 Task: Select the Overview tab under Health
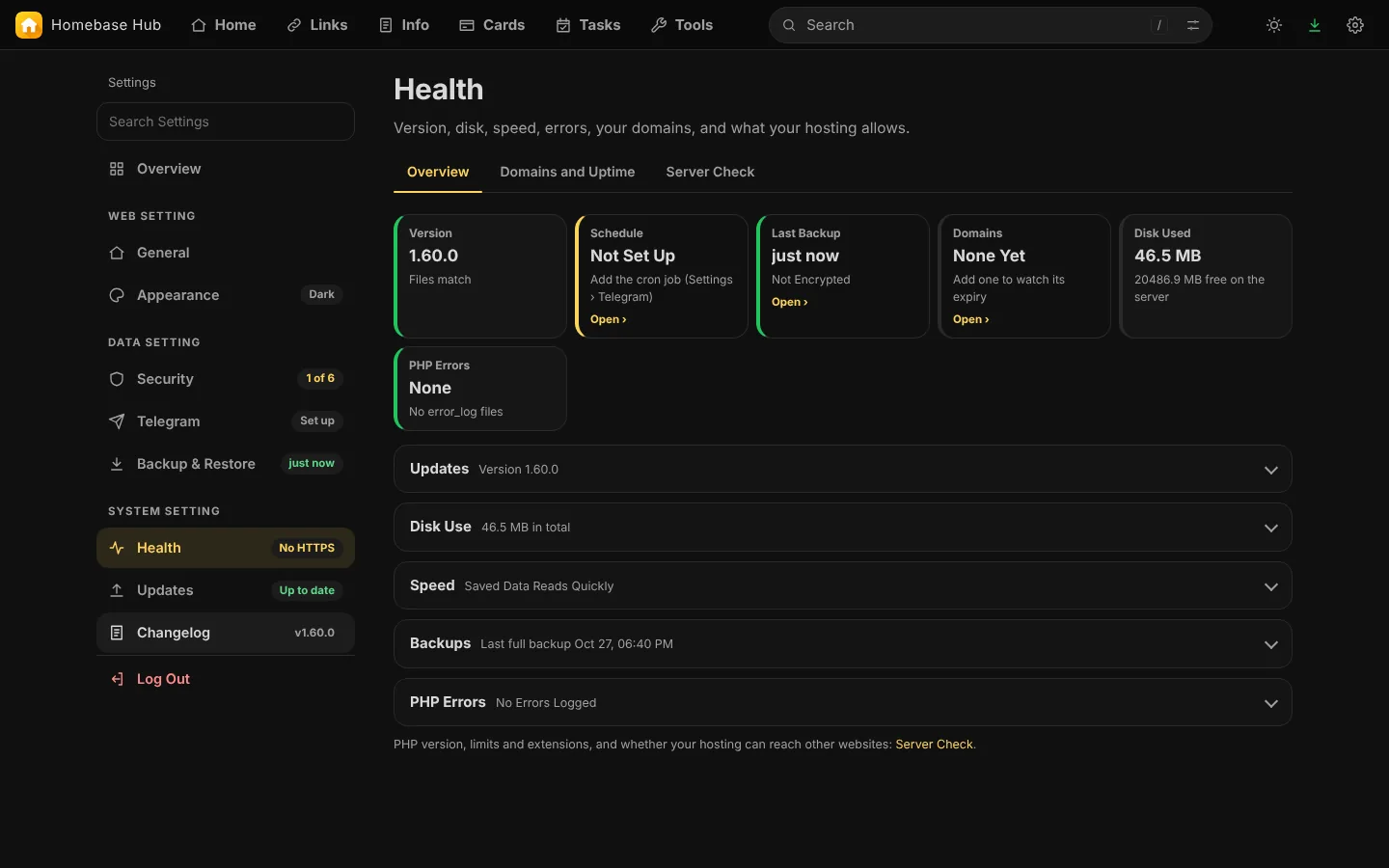[x=438, y=172]
